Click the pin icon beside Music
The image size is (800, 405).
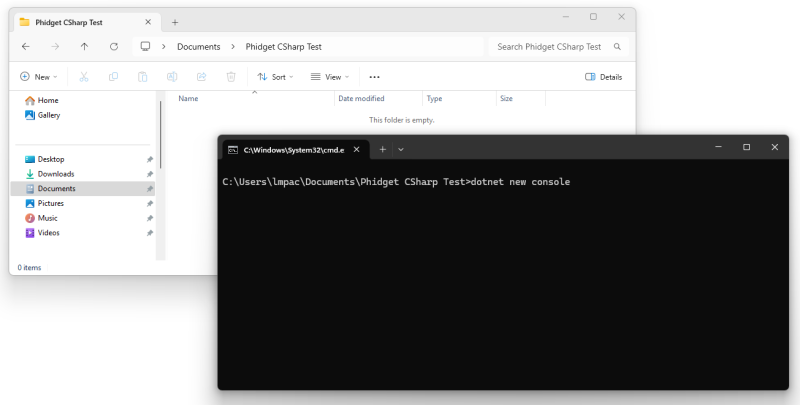[x=149, y=219]
